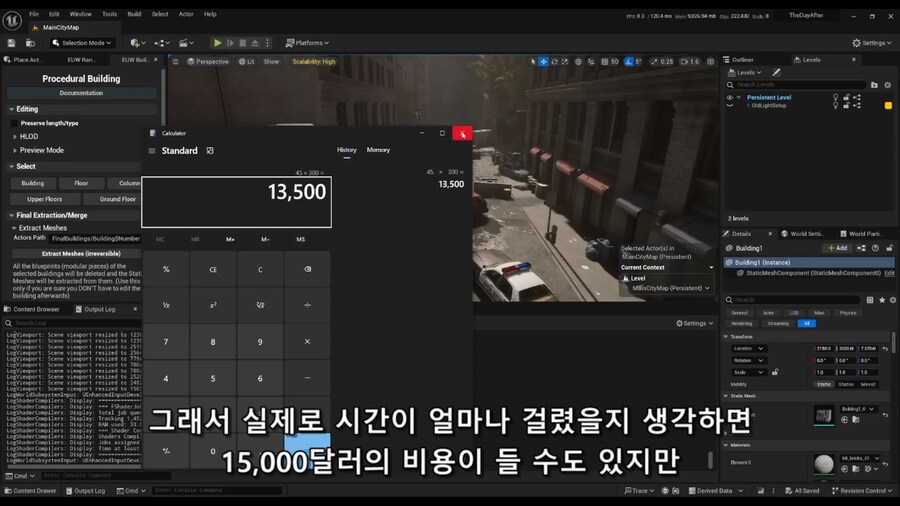The height and width of the screenshot is (506, 900).
Task: Toggle lighting bulb icon on OldLightSetup row
Action: (x=836, y=106)
